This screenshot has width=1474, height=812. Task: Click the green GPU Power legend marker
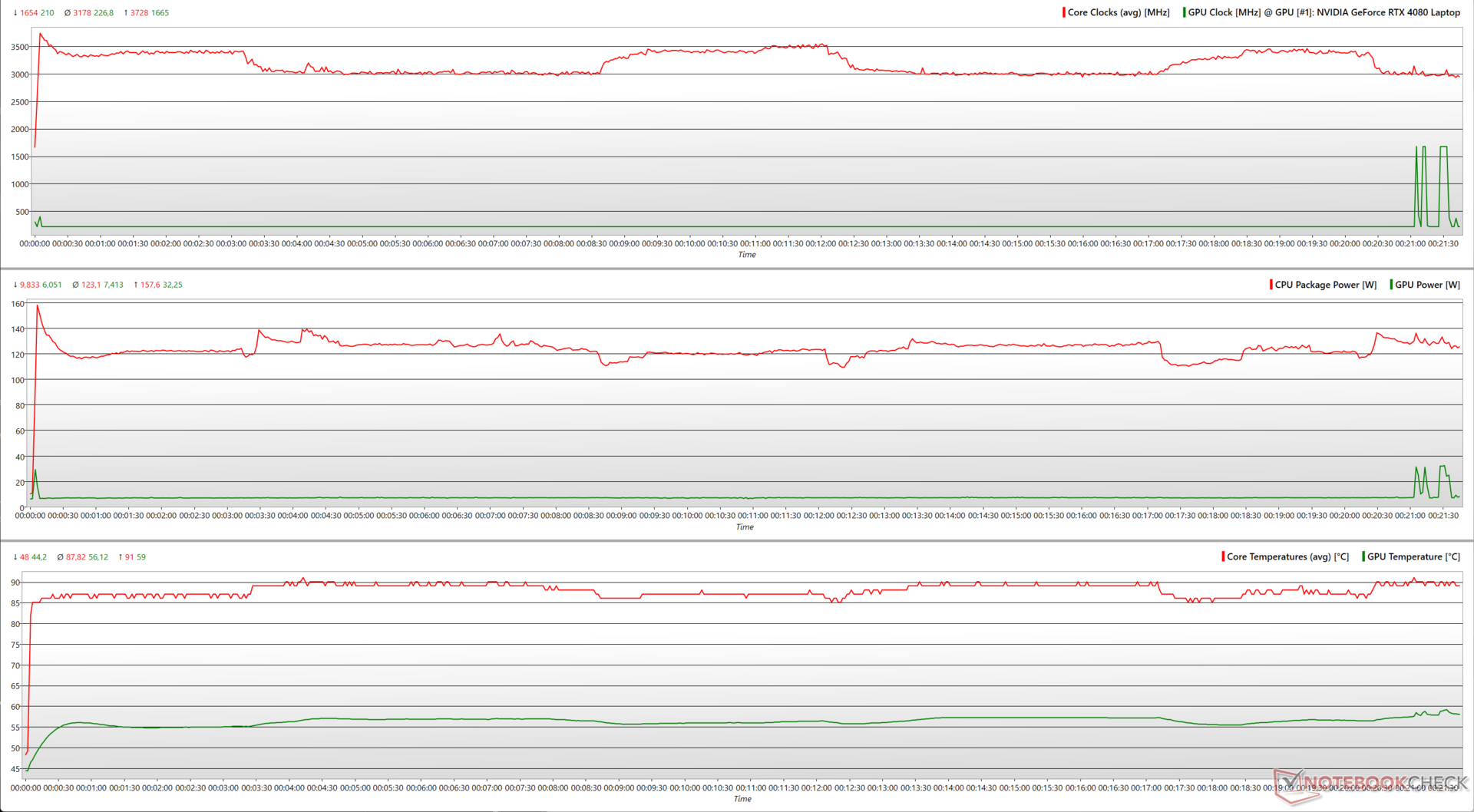(x=1391, y=285)
